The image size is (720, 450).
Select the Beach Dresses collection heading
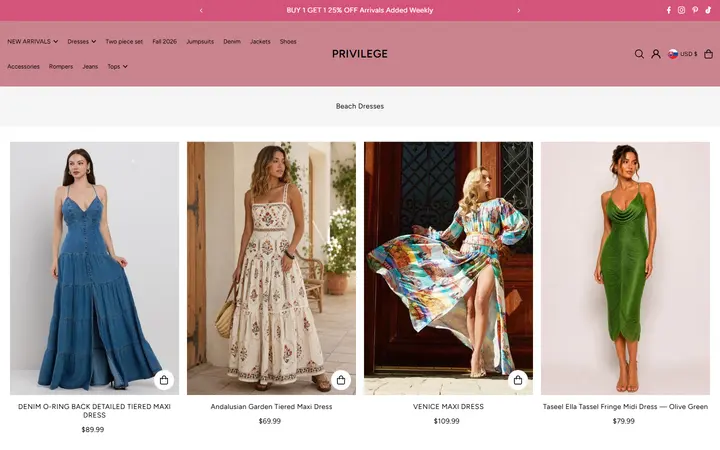click(360, 106)
